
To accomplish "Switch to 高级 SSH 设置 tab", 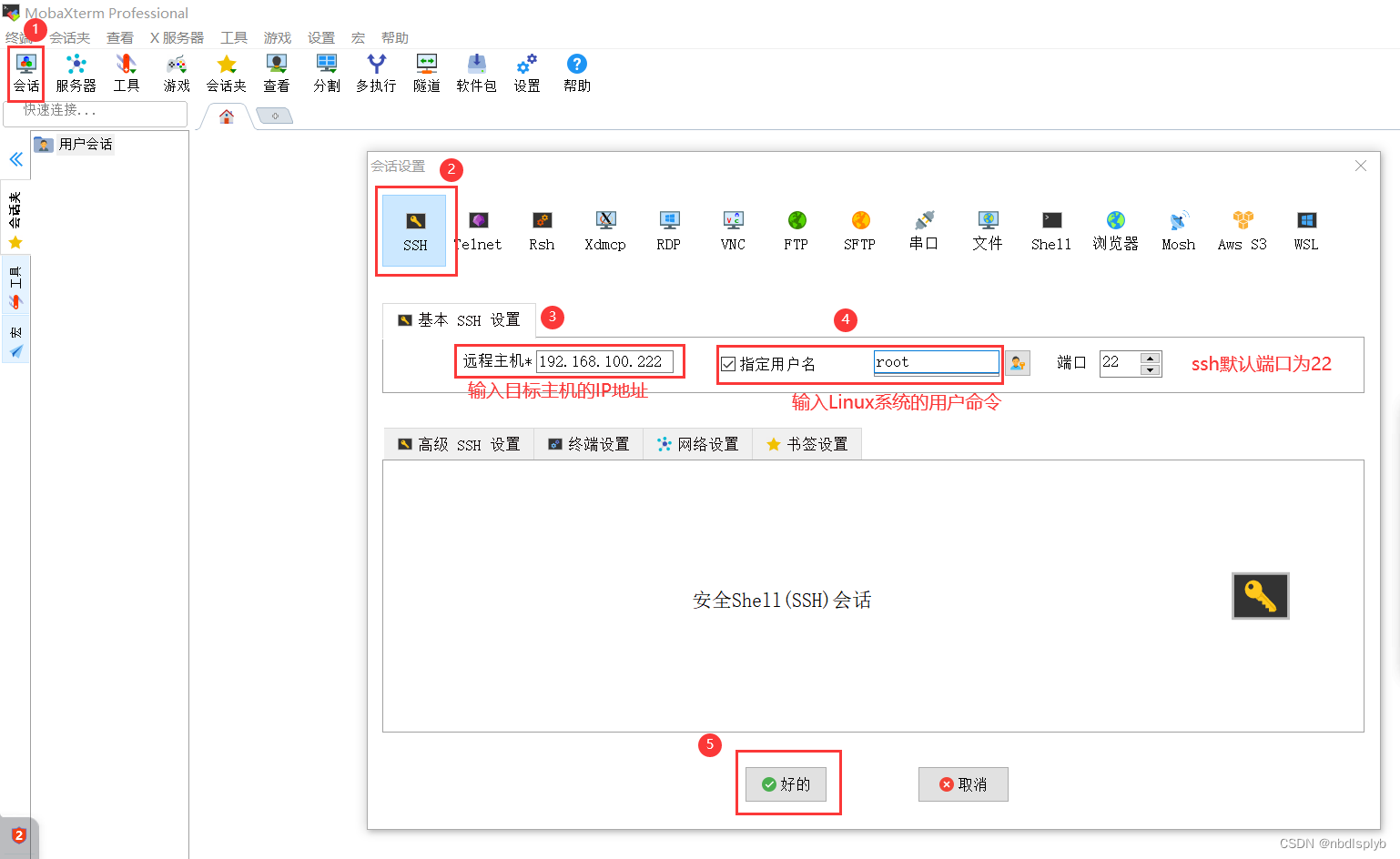I will pyautogui.click(x=459, y=444).
